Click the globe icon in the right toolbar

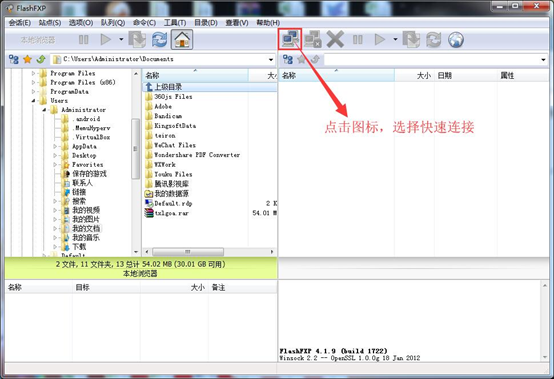[456, 39]
